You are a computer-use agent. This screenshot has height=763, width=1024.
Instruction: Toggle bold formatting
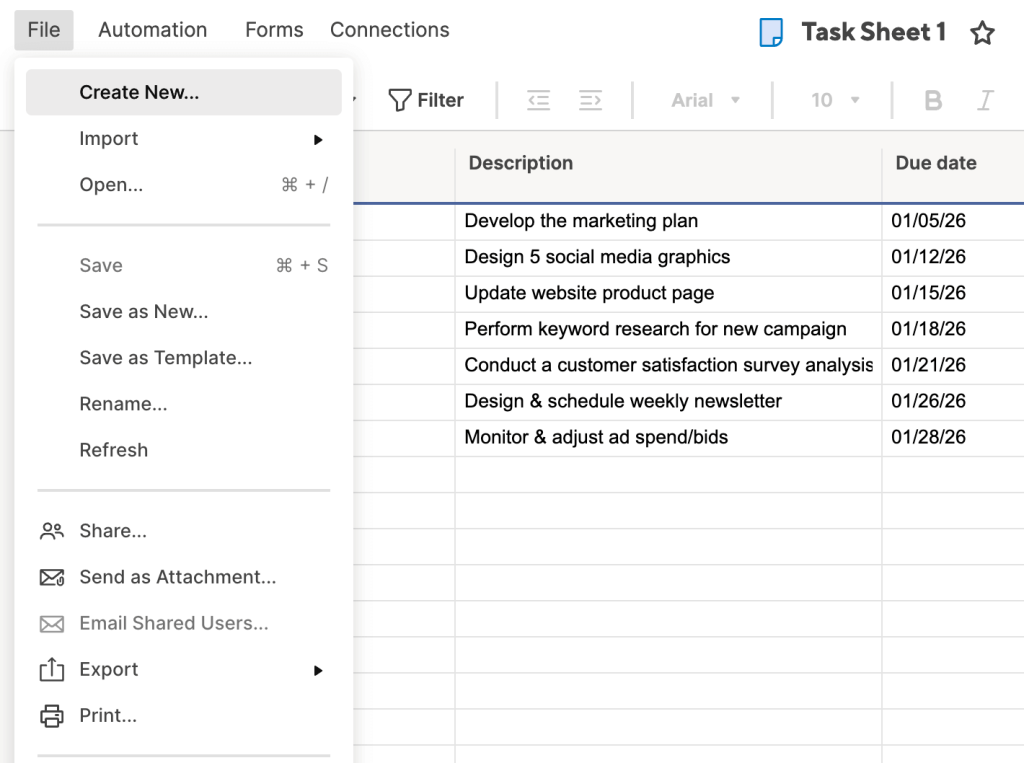click(x=933, y=100)
